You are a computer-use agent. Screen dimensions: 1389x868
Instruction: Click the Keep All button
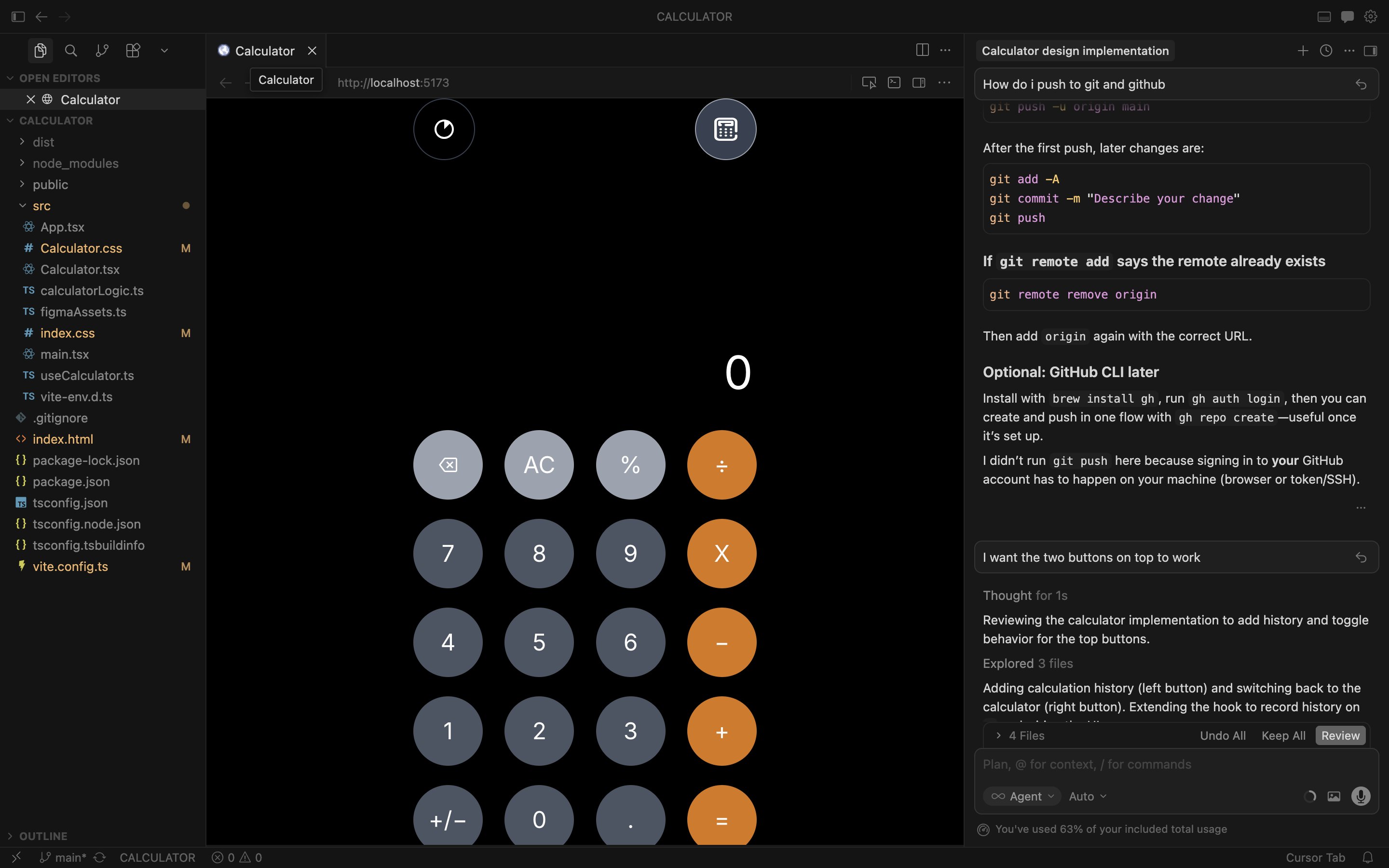(x=1283, y=735)
